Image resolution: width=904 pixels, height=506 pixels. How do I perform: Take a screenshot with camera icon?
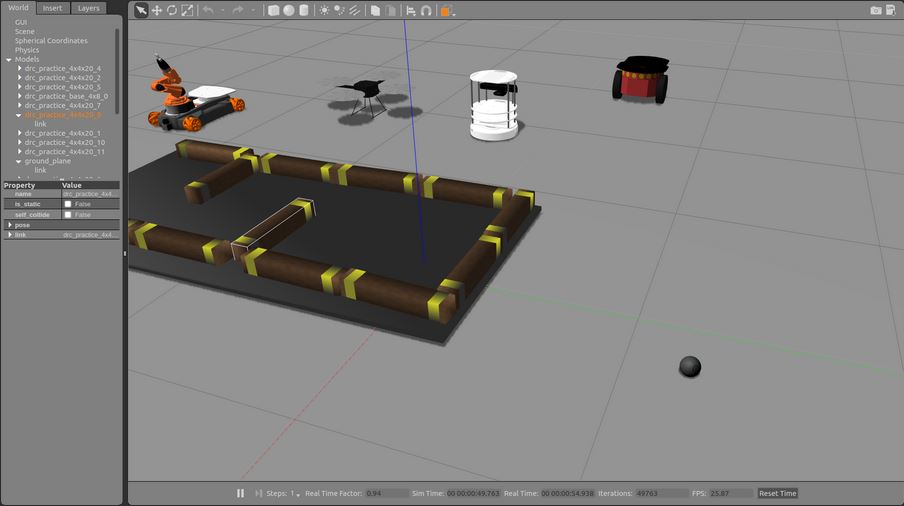(x=876, y=10)
